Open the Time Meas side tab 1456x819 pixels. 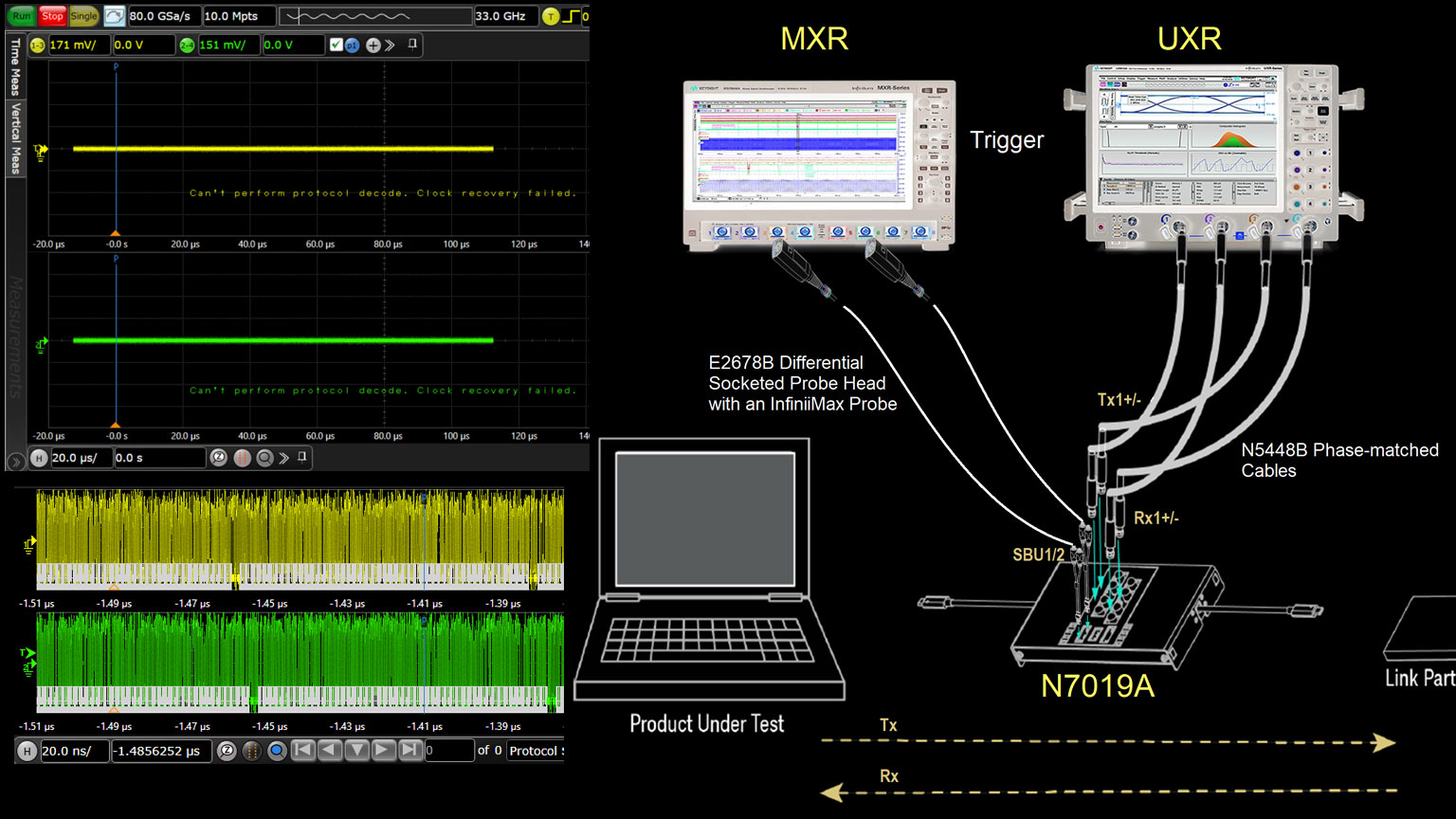point(15,67)
